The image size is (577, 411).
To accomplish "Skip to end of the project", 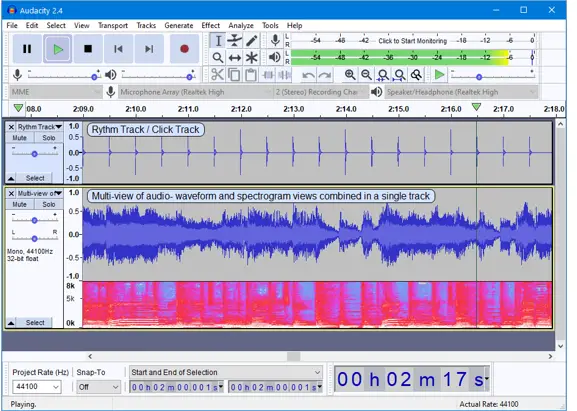I will click(x=149, y=49).
